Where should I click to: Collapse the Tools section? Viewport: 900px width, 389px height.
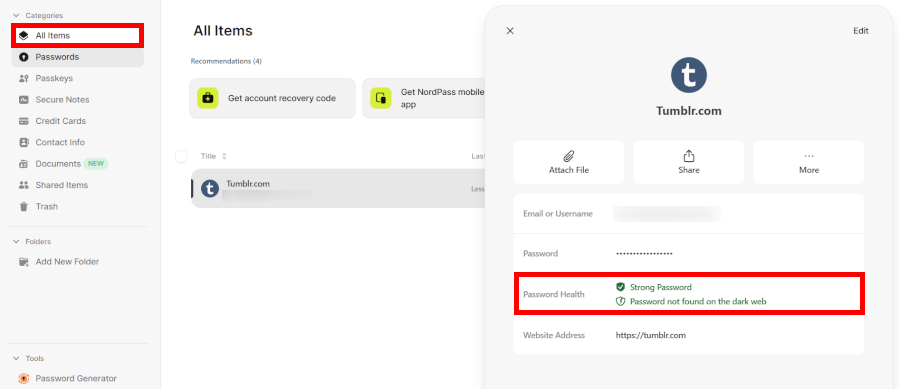[16, 359]
